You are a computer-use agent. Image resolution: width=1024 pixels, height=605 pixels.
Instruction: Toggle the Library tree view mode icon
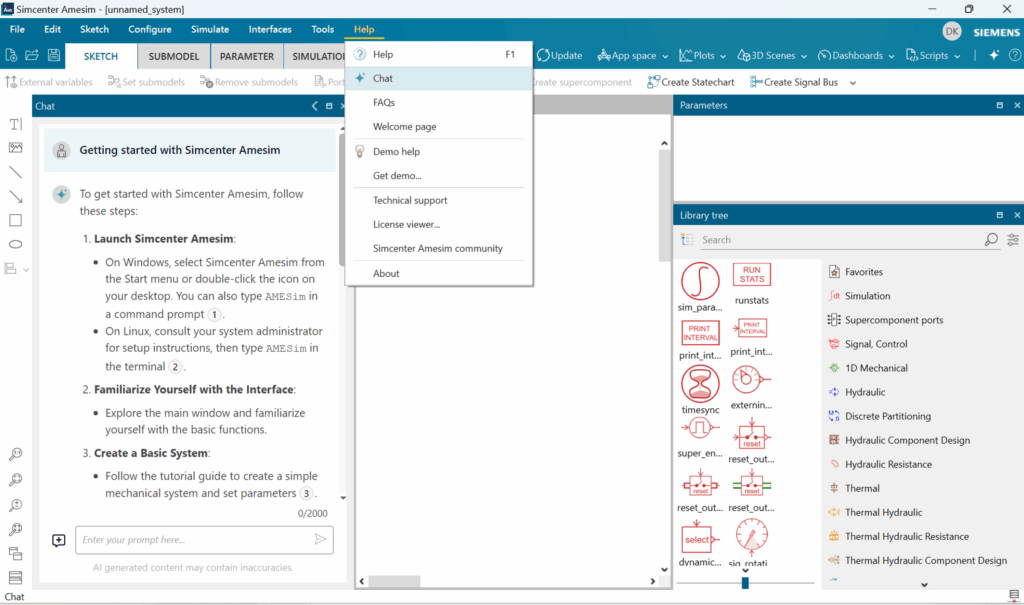coord(687,240)
